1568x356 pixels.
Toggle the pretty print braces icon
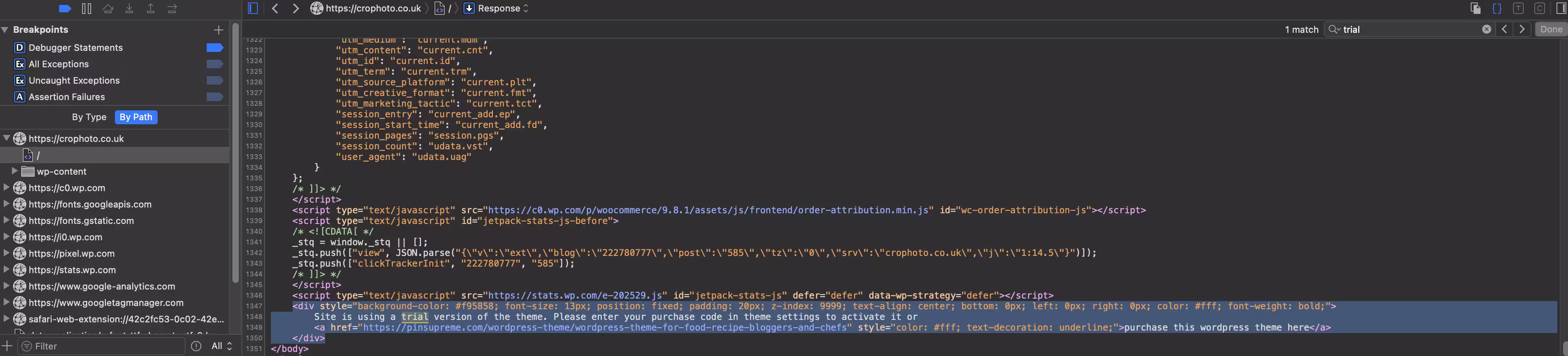[1497, 9]
